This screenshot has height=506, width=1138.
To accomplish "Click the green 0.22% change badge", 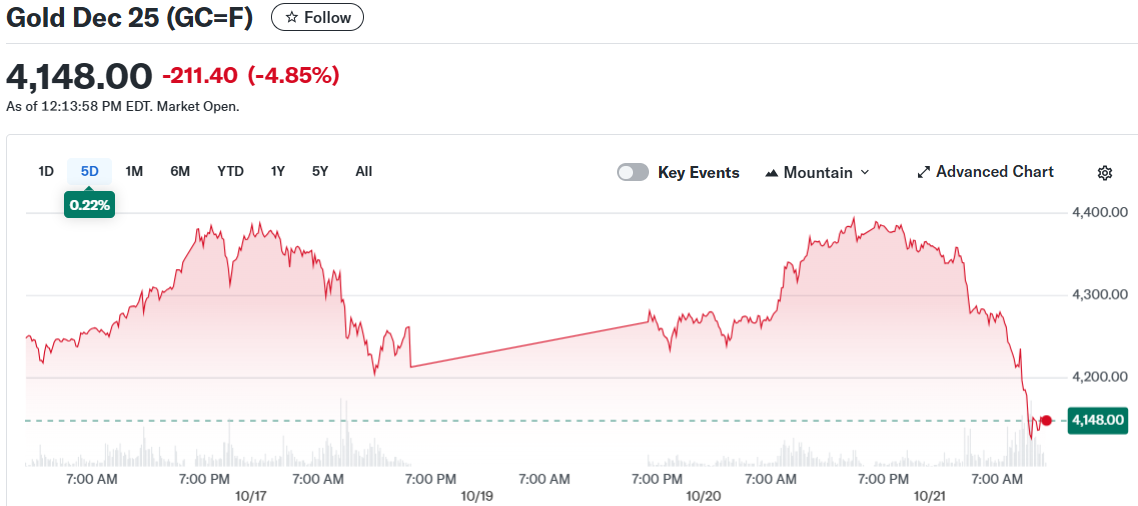I will click(x=90, y=205).
